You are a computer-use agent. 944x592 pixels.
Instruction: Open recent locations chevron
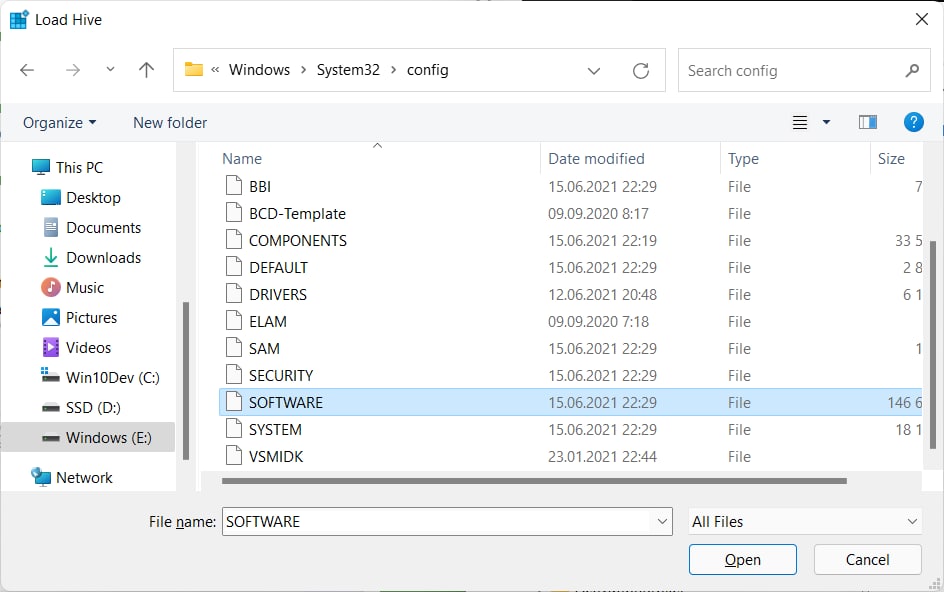click(x=110, y=69)
